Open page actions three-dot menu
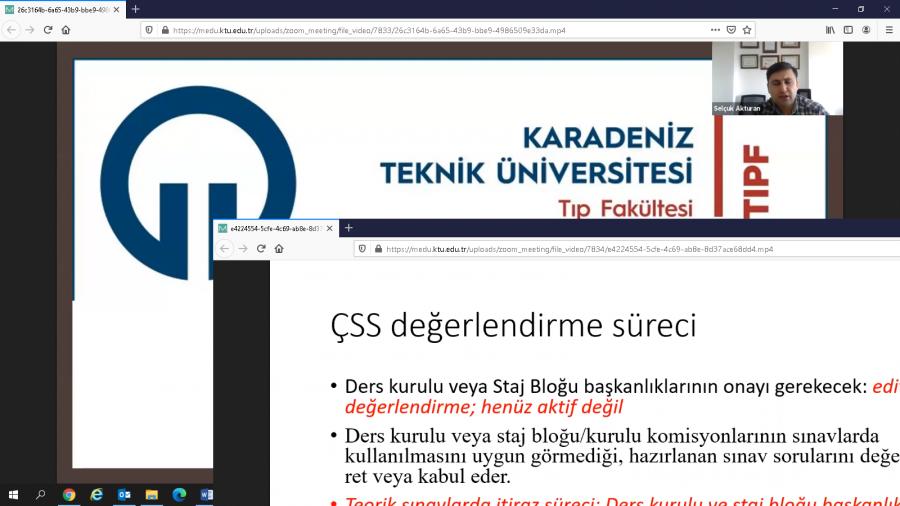The width and height of the screenshot is (900, 506). click(715, 30)
